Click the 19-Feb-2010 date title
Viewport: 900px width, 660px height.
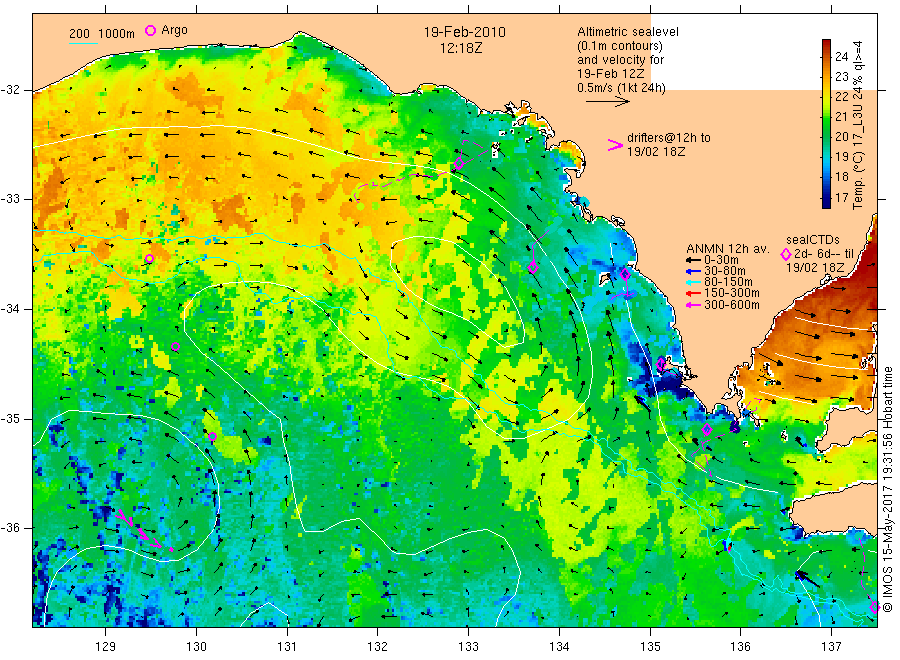tap(464, 32)
